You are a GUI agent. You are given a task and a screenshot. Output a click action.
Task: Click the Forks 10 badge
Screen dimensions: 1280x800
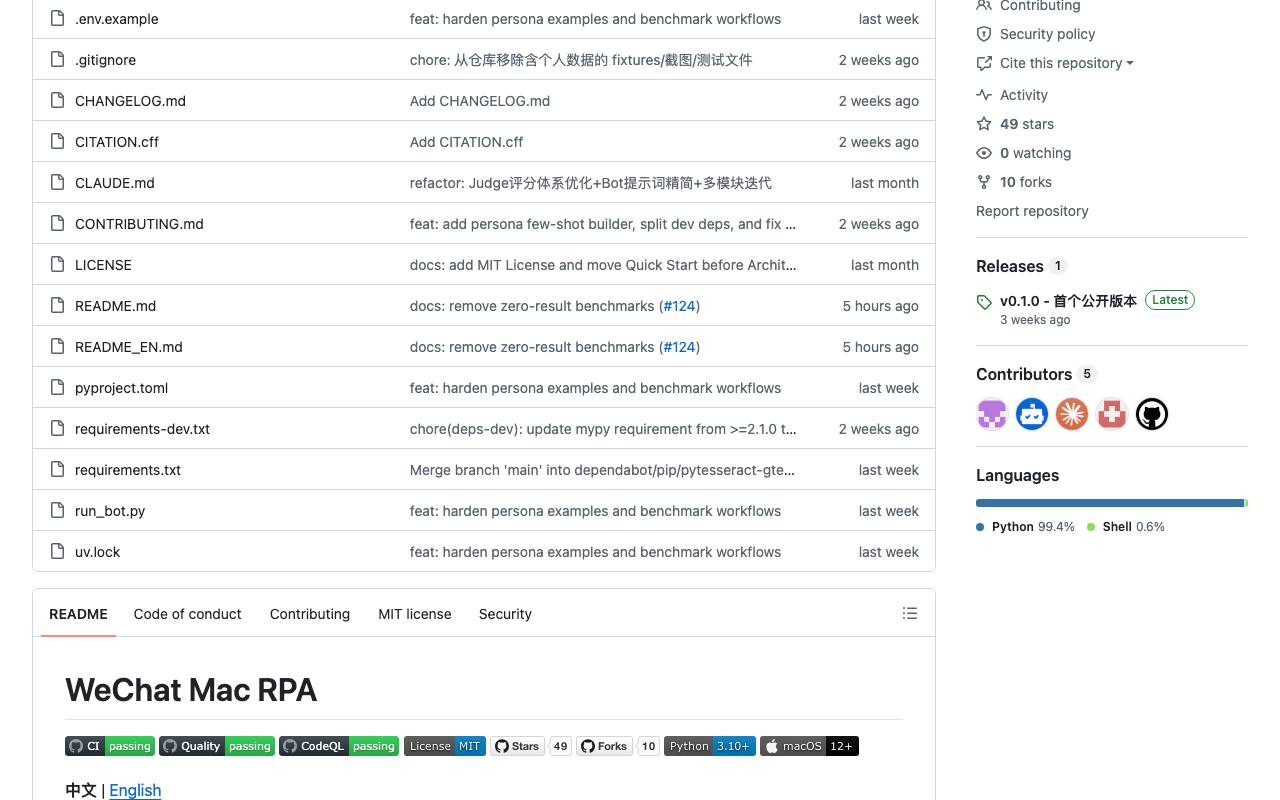618,746
